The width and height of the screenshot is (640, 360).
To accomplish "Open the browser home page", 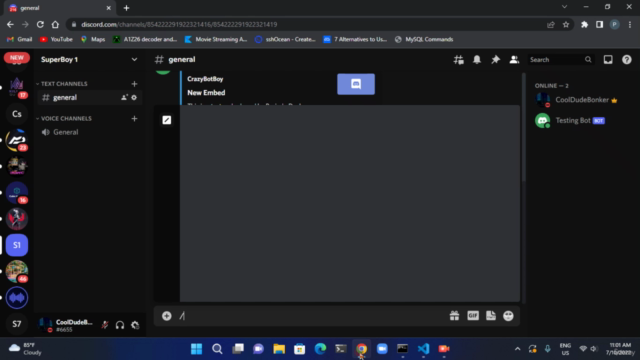I will (55, 24).
